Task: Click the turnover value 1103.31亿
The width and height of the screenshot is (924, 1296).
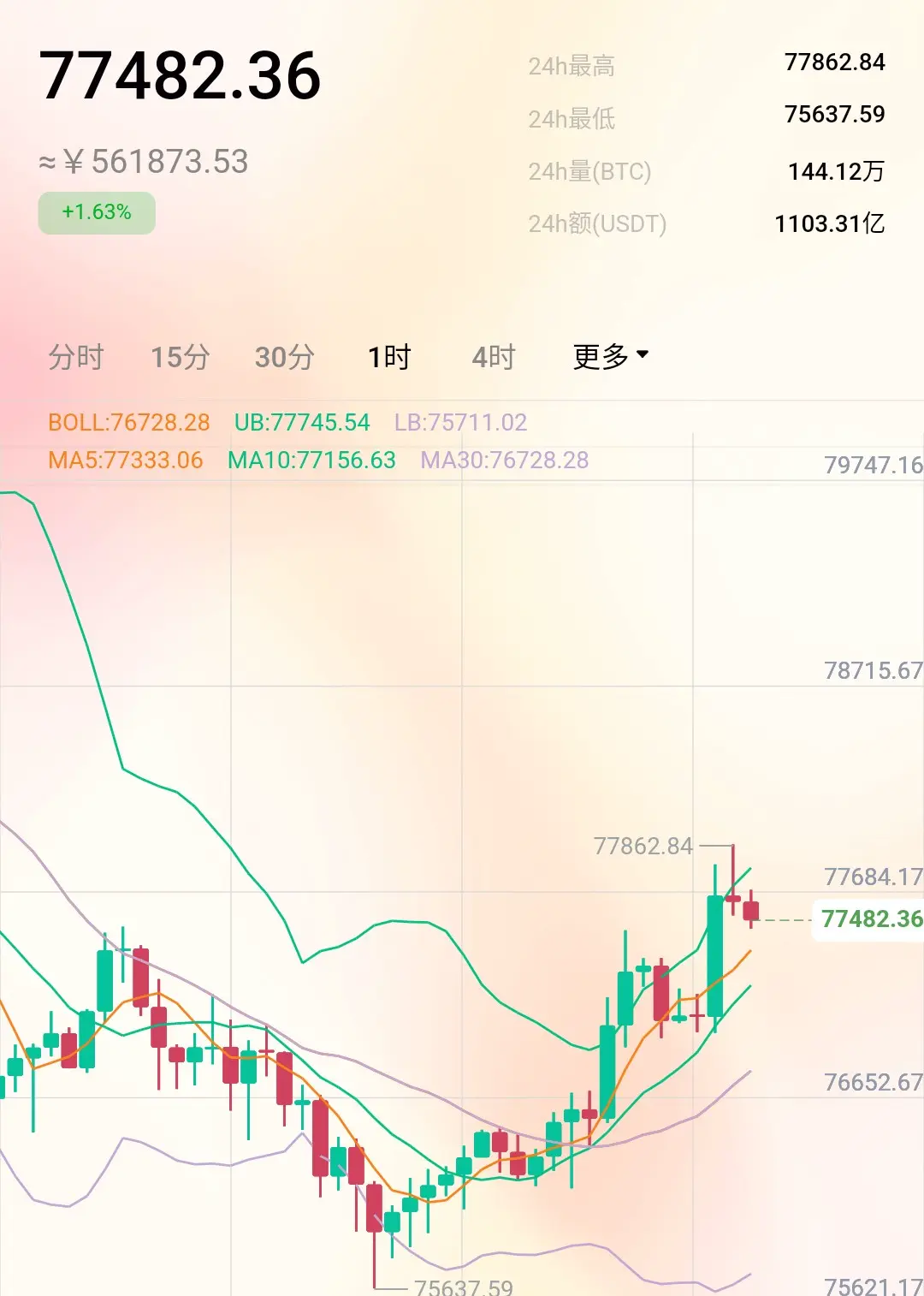Action: 829,223
